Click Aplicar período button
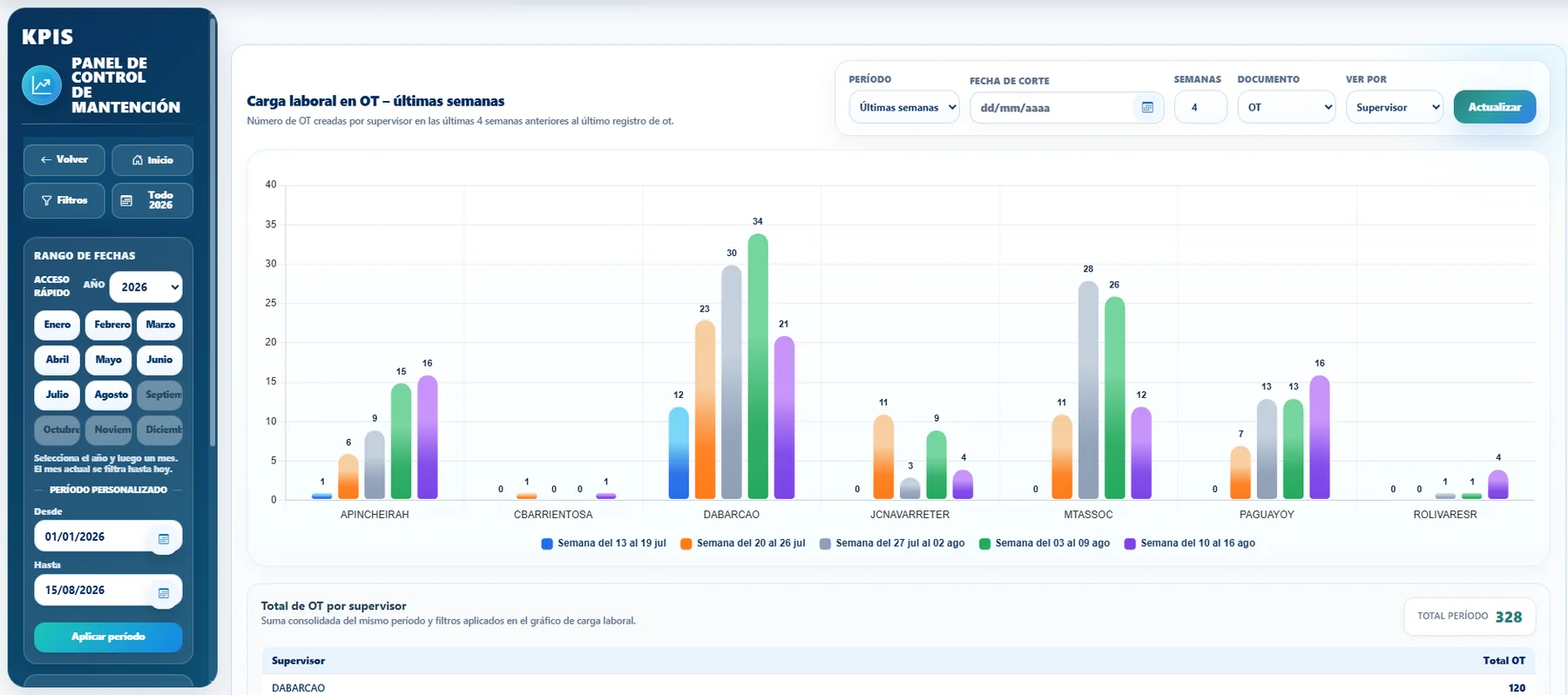Image resolution: width=1568 pixels, height=695 pixels. (x=108, y=637)
